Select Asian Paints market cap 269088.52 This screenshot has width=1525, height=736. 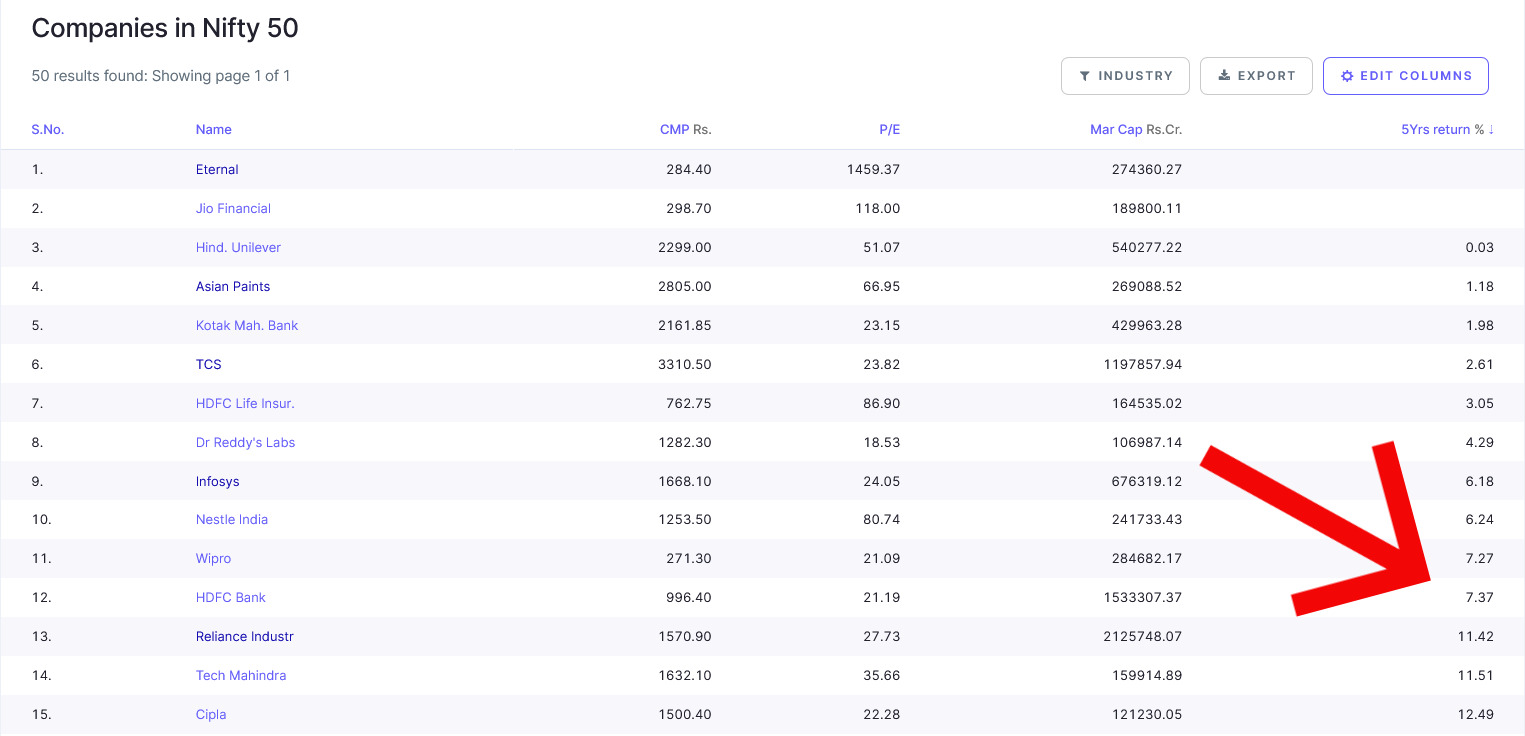[1145, 287]
